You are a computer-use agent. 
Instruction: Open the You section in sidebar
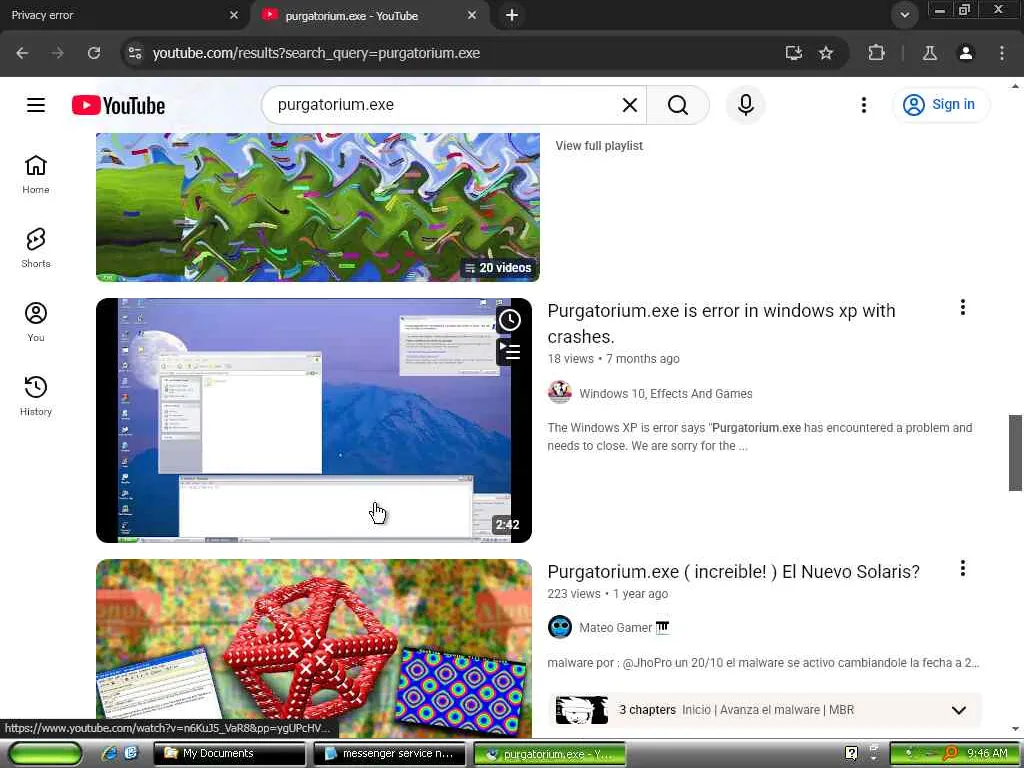(x=36, y=322)
